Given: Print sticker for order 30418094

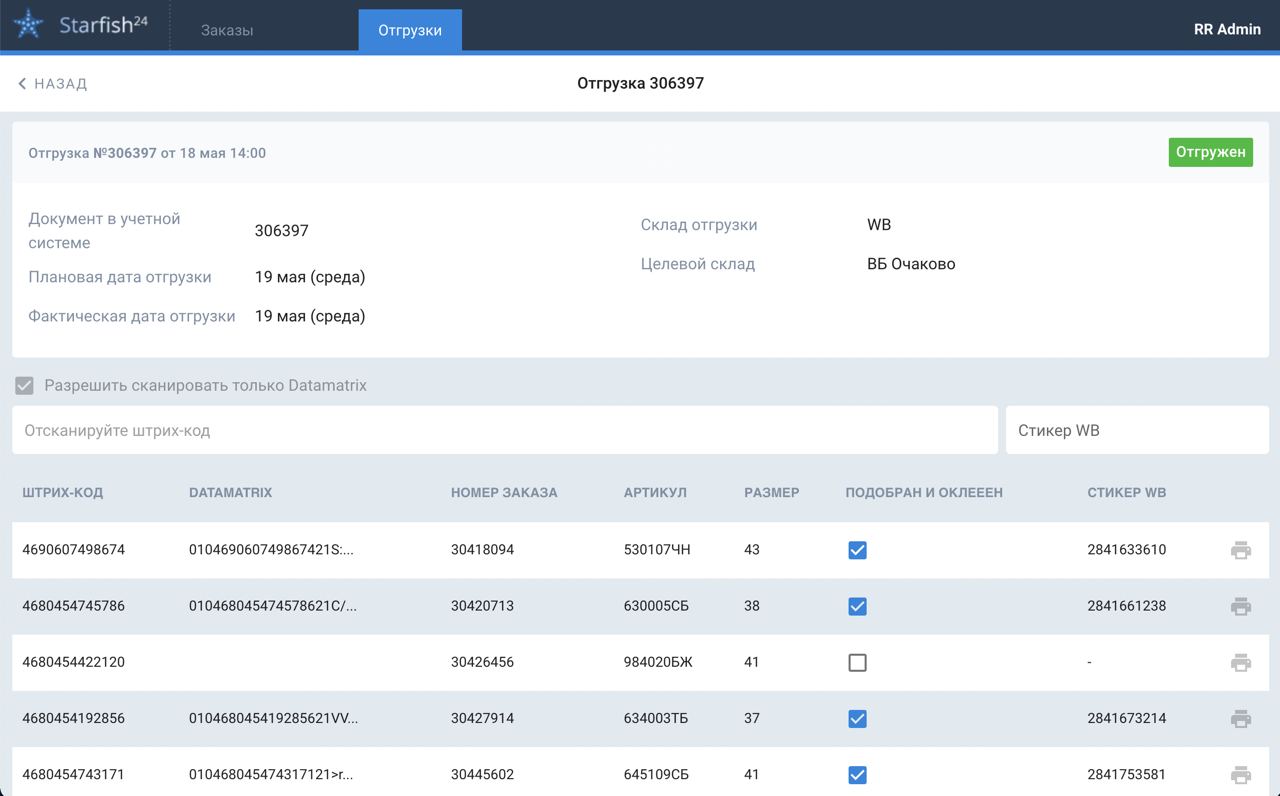Looking at the screenshot, I should tap(1240, 550).
